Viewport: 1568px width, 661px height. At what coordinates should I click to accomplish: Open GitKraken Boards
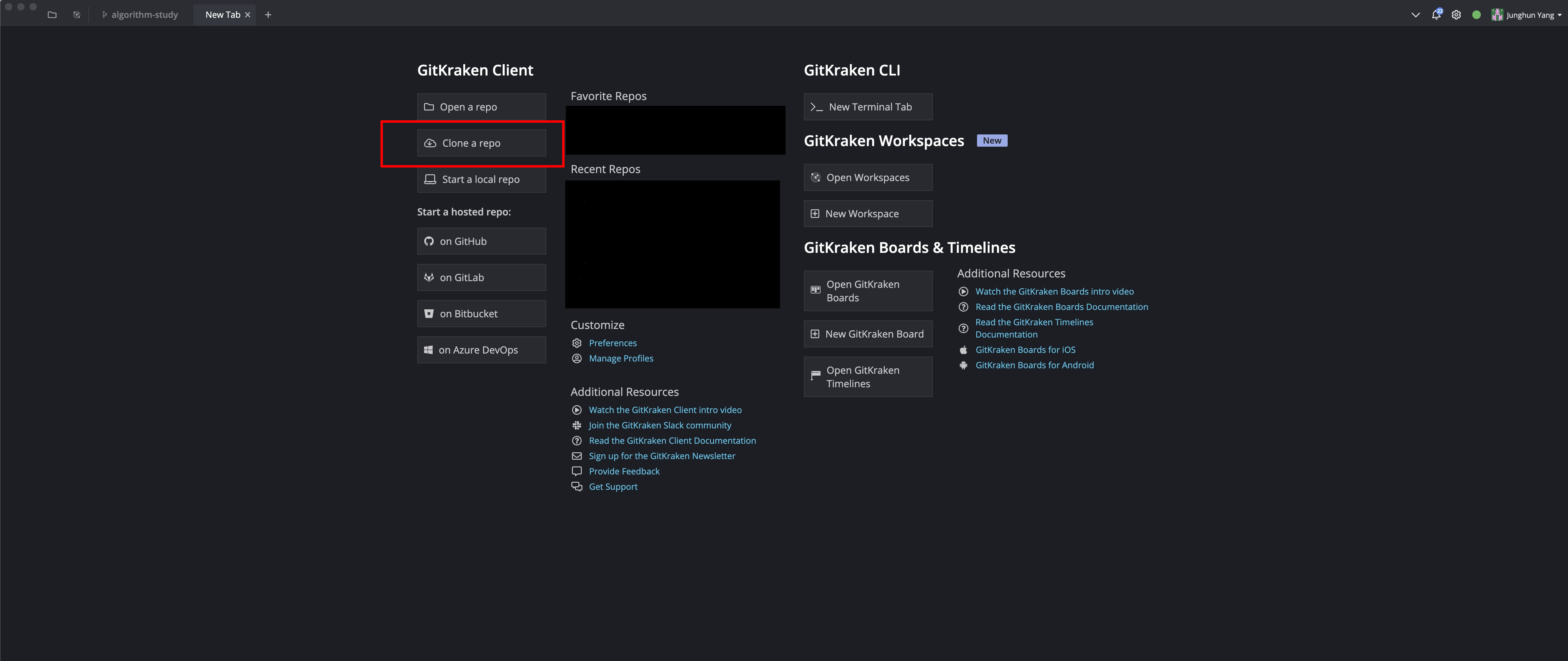867,291
